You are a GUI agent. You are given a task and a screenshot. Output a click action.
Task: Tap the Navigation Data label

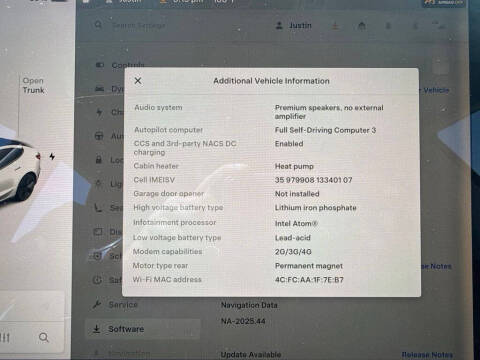pos(249,305)
